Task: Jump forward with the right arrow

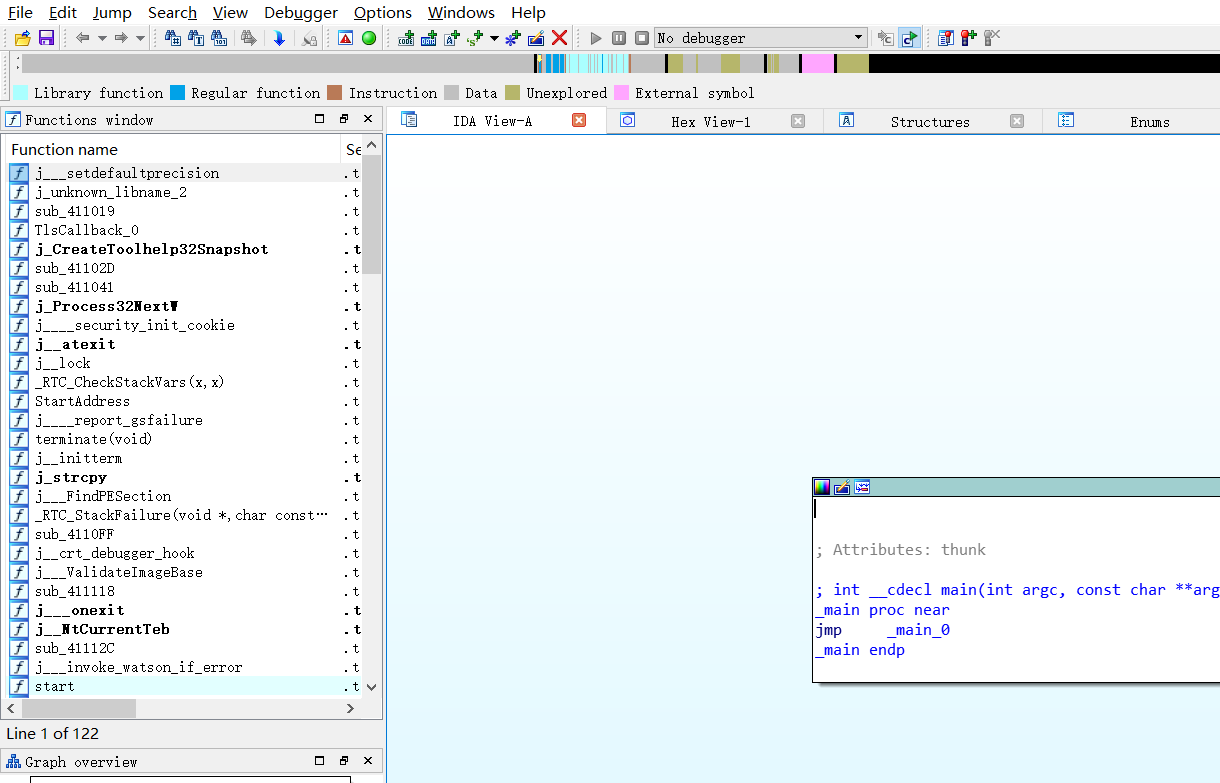Action: pyautogui.click(x=121, y=38)
